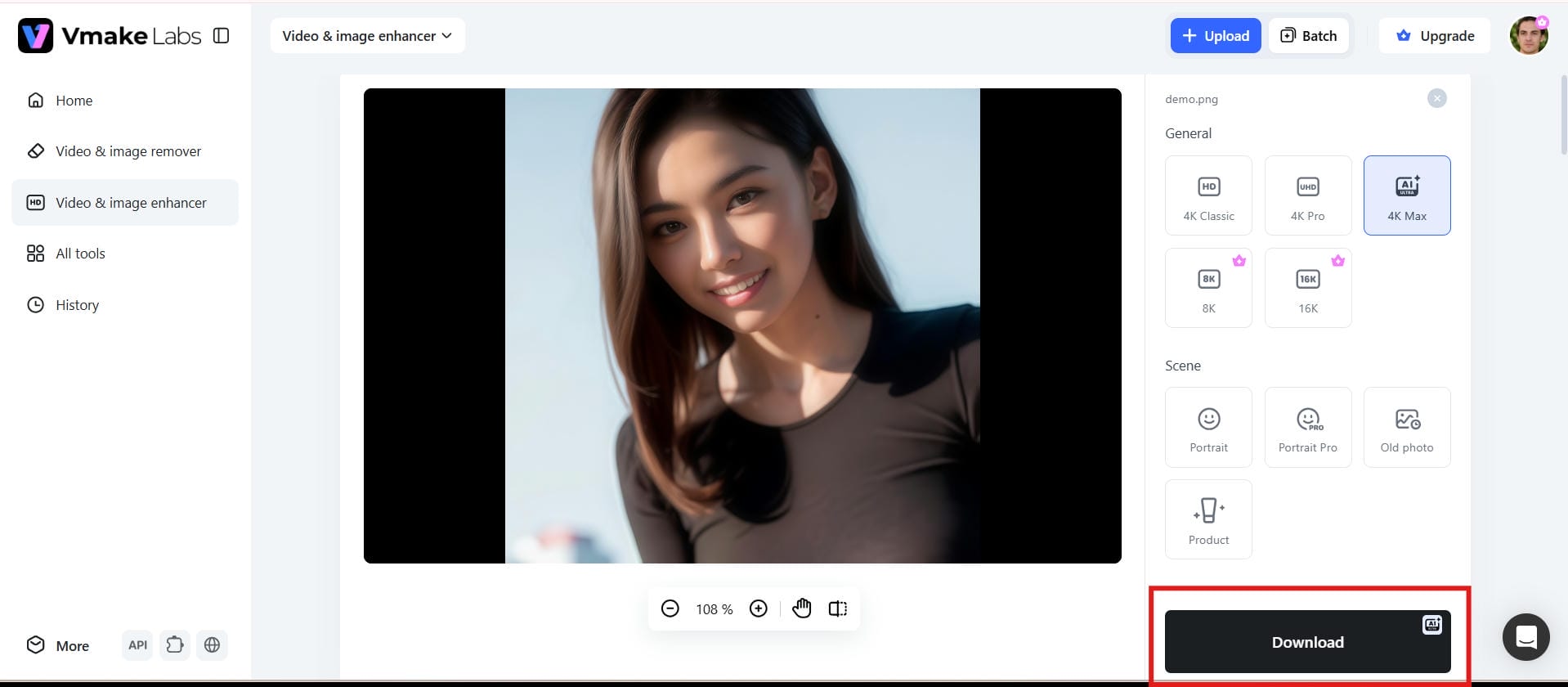Click the 108 % zoom value
The height and width of the screenshot is (687, 1568).
click(x=715, y=609)
